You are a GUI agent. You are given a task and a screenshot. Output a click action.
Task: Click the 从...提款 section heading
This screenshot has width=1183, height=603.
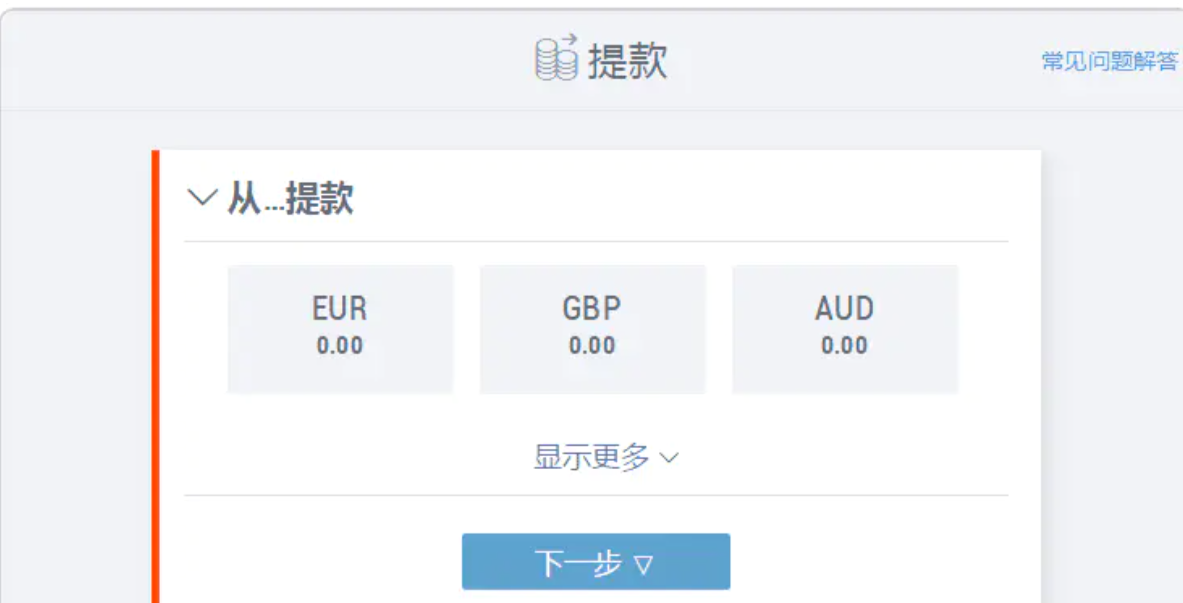290,199
